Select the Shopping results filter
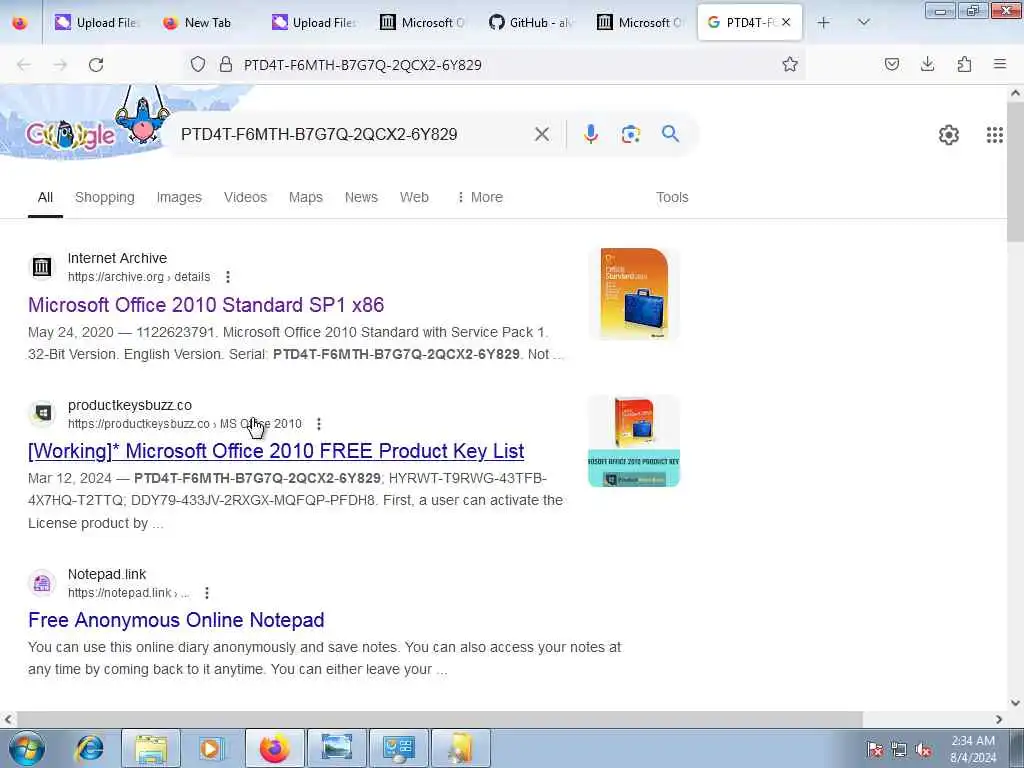The image size is (1024, 768). [x=104, y=197]
